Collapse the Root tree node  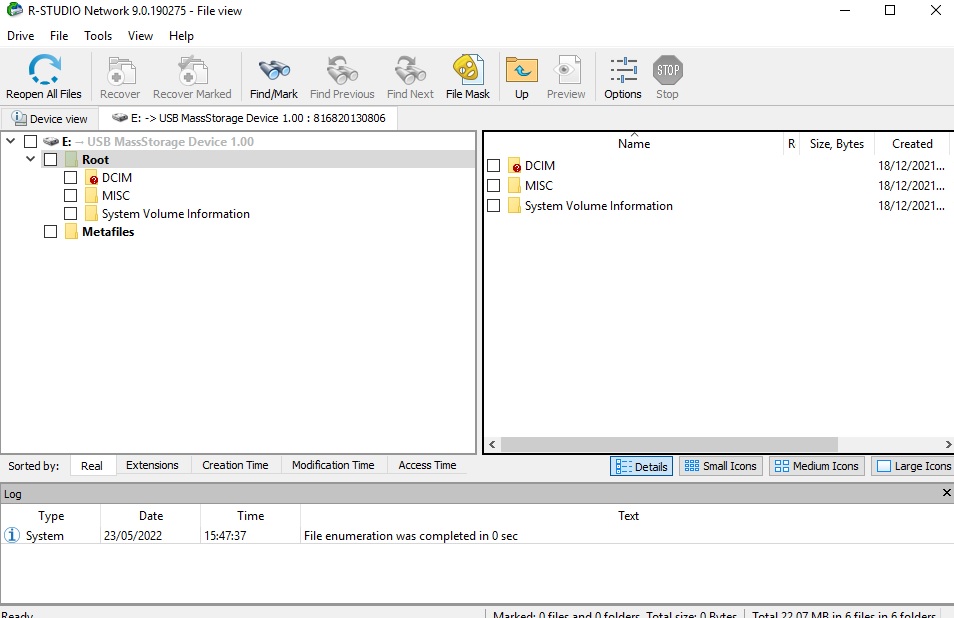(x=30, y=159)
